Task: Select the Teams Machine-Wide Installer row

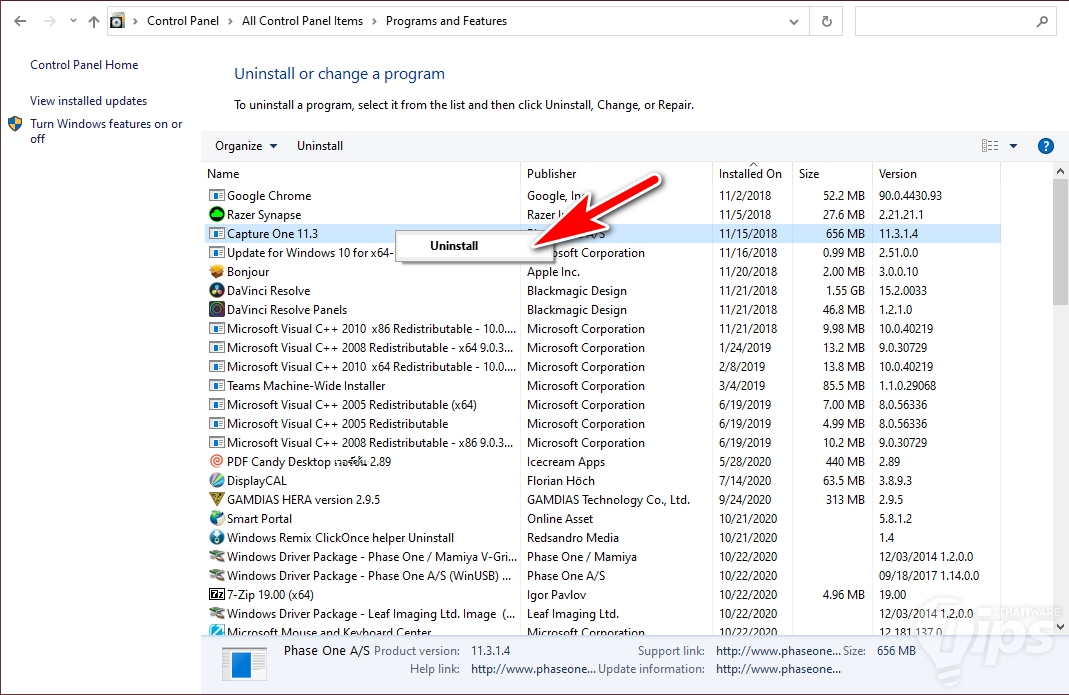Action: coord(603,386)
